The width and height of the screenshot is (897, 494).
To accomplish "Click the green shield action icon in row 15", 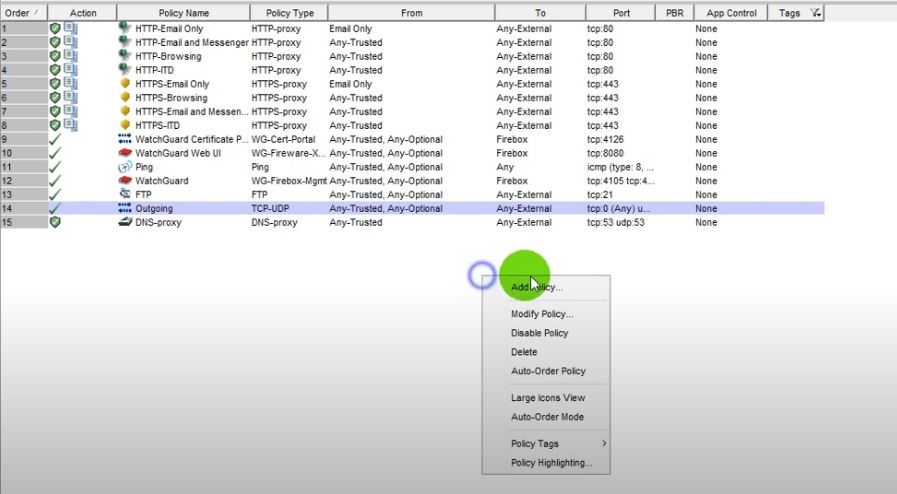I will [55, 222].
